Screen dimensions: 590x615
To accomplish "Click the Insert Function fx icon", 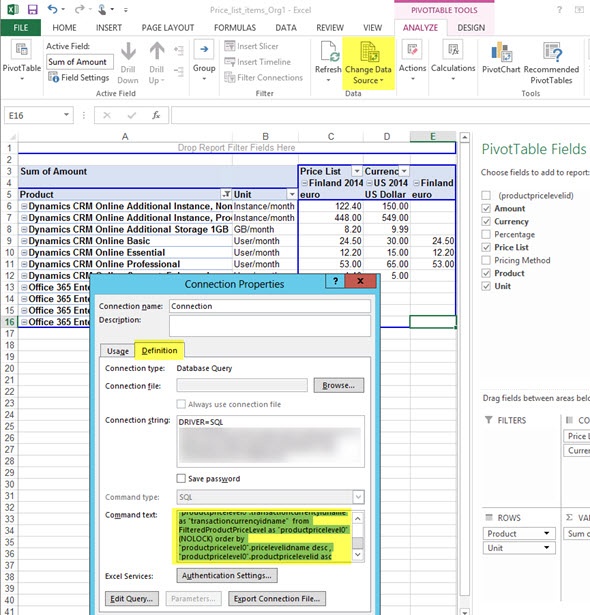I will (156, 115).
